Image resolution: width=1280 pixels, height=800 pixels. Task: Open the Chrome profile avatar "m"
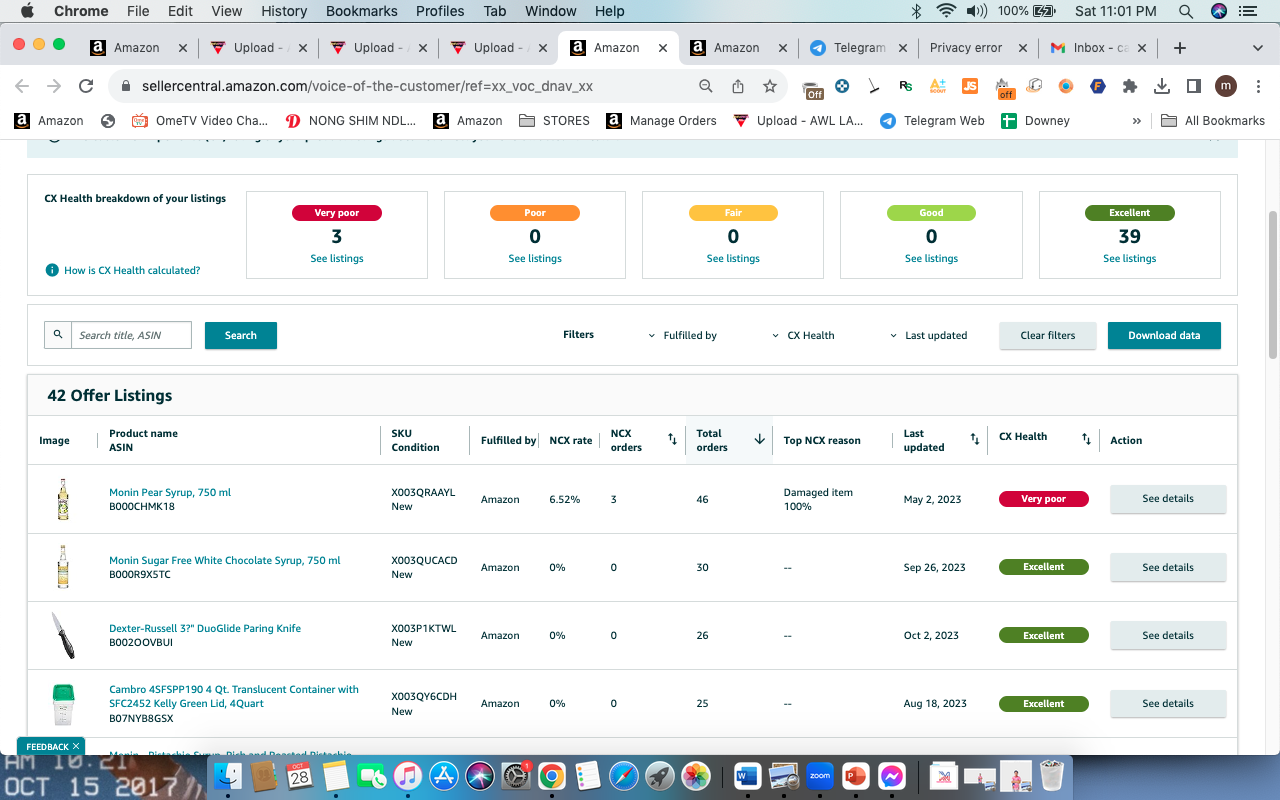click(x=1226, y=86)
